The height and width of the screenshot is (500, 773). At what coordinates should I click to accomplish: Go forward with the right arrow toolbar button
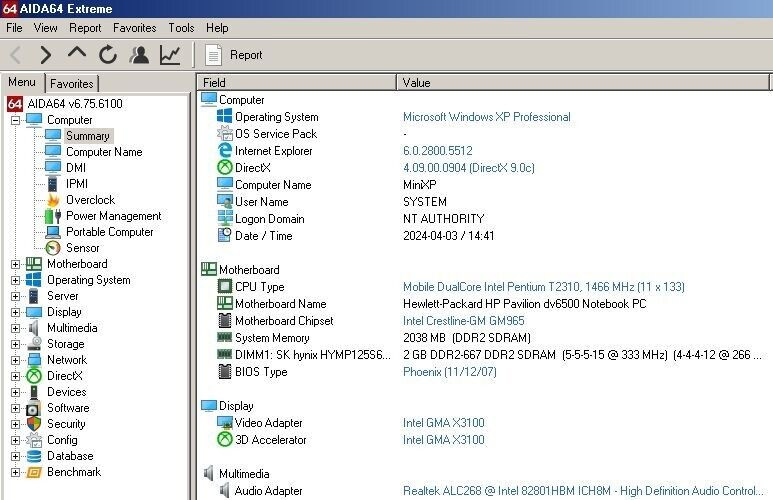45,55
